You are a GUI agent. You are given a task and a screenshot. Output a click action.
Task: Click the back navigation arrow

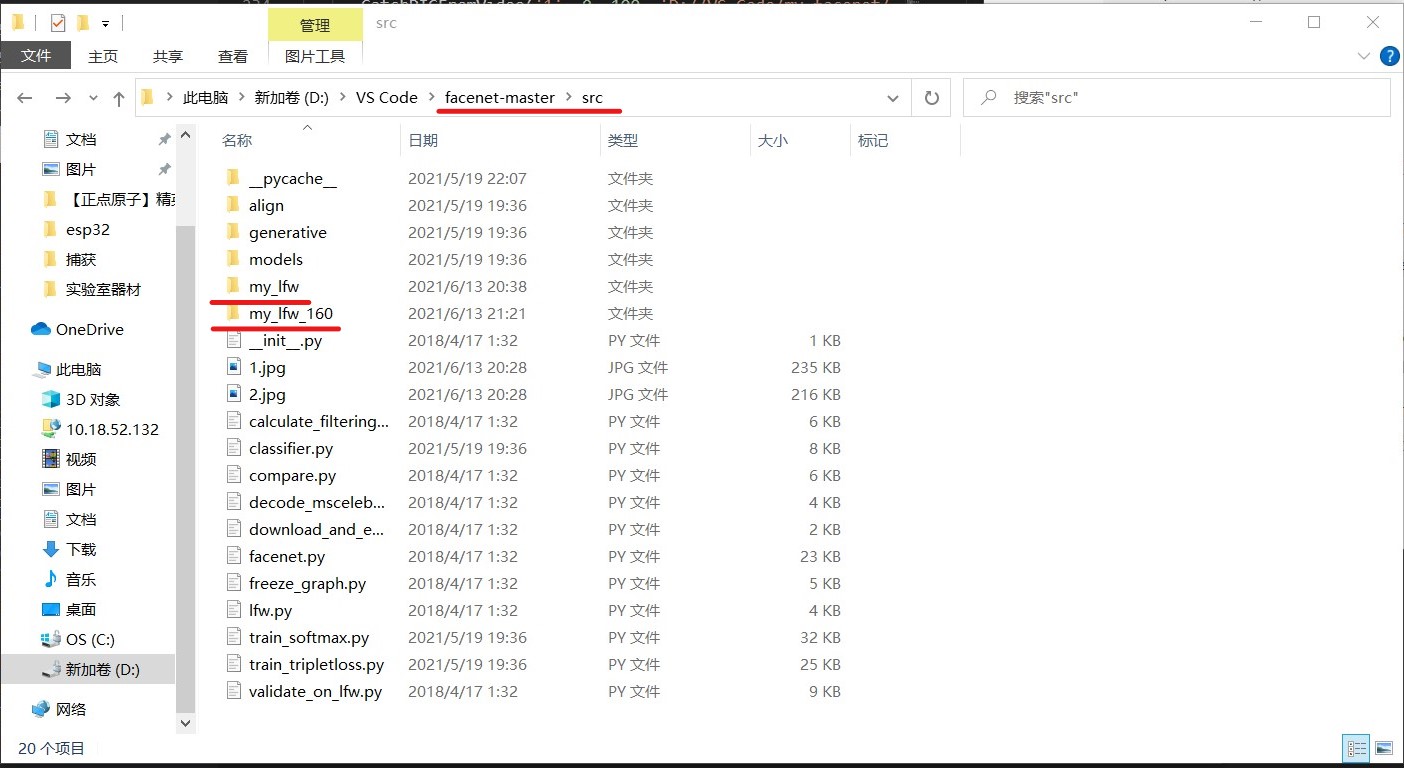pyautogui.click(x=25, y=98)
